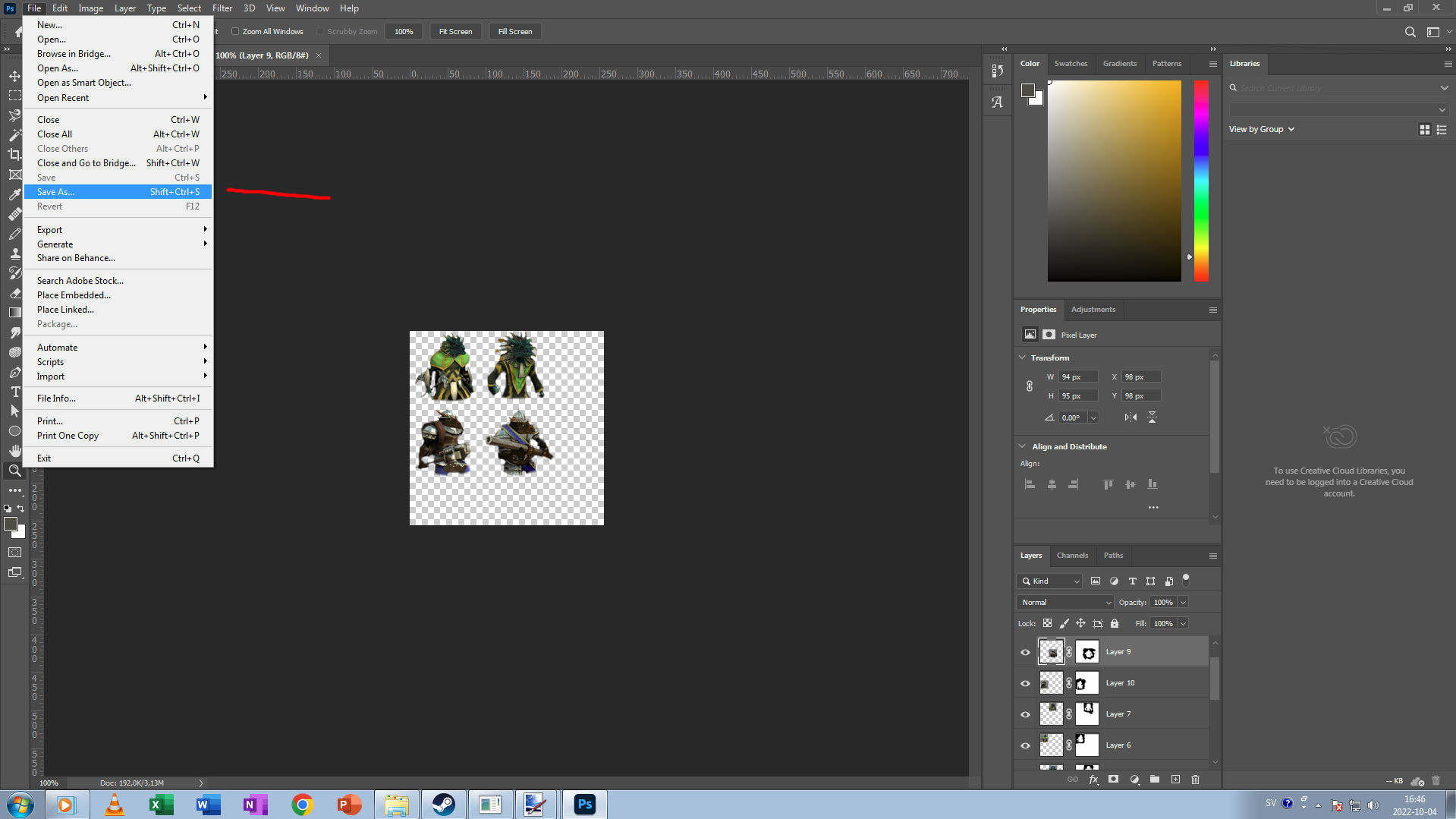Hide Layer 10 with eye icon
The width and height of the screenshot is (1456, 819).
pos(1025,683)
